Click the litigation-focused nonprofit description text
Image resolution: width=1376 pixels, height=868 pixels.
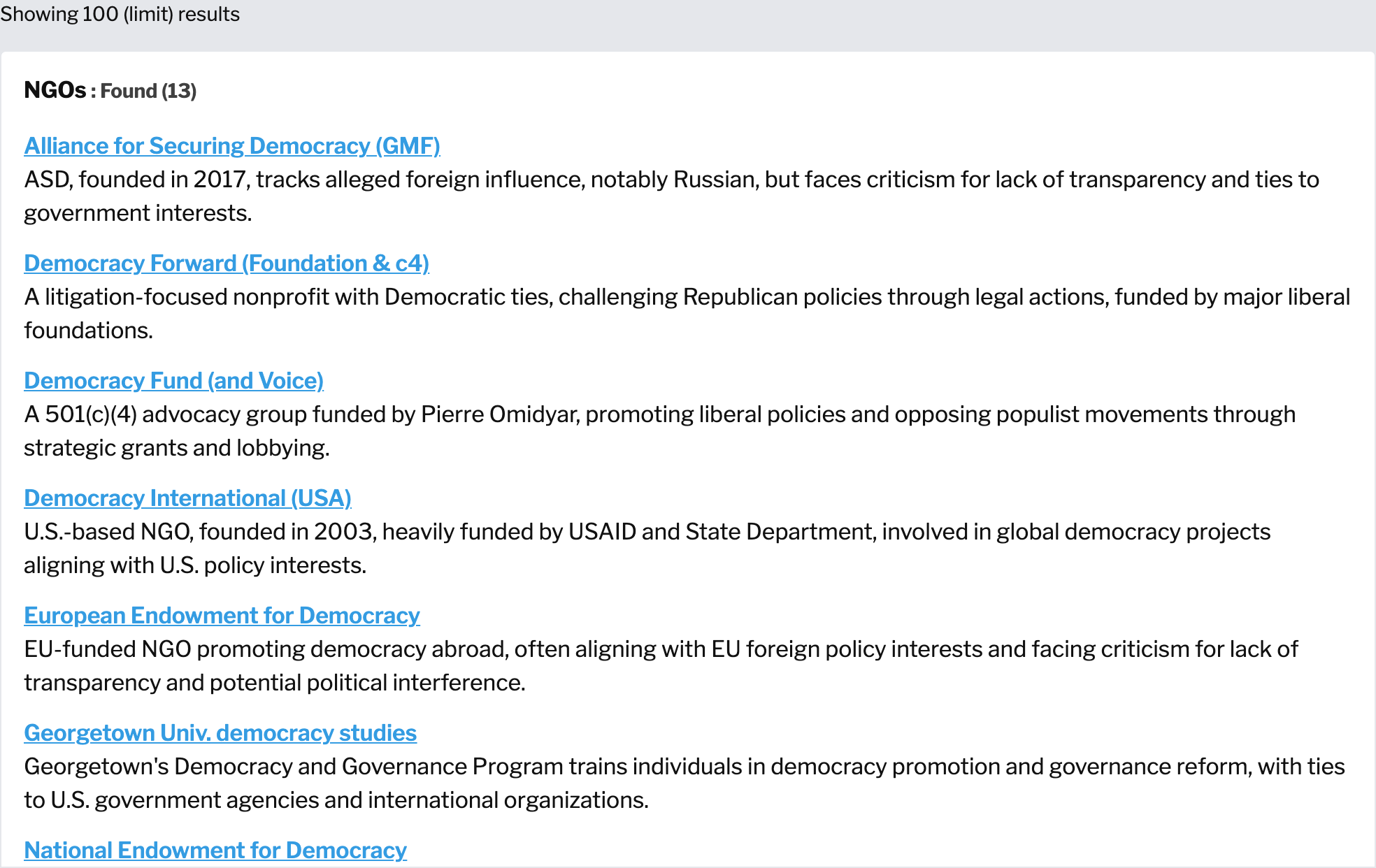(x=687, y=314)
